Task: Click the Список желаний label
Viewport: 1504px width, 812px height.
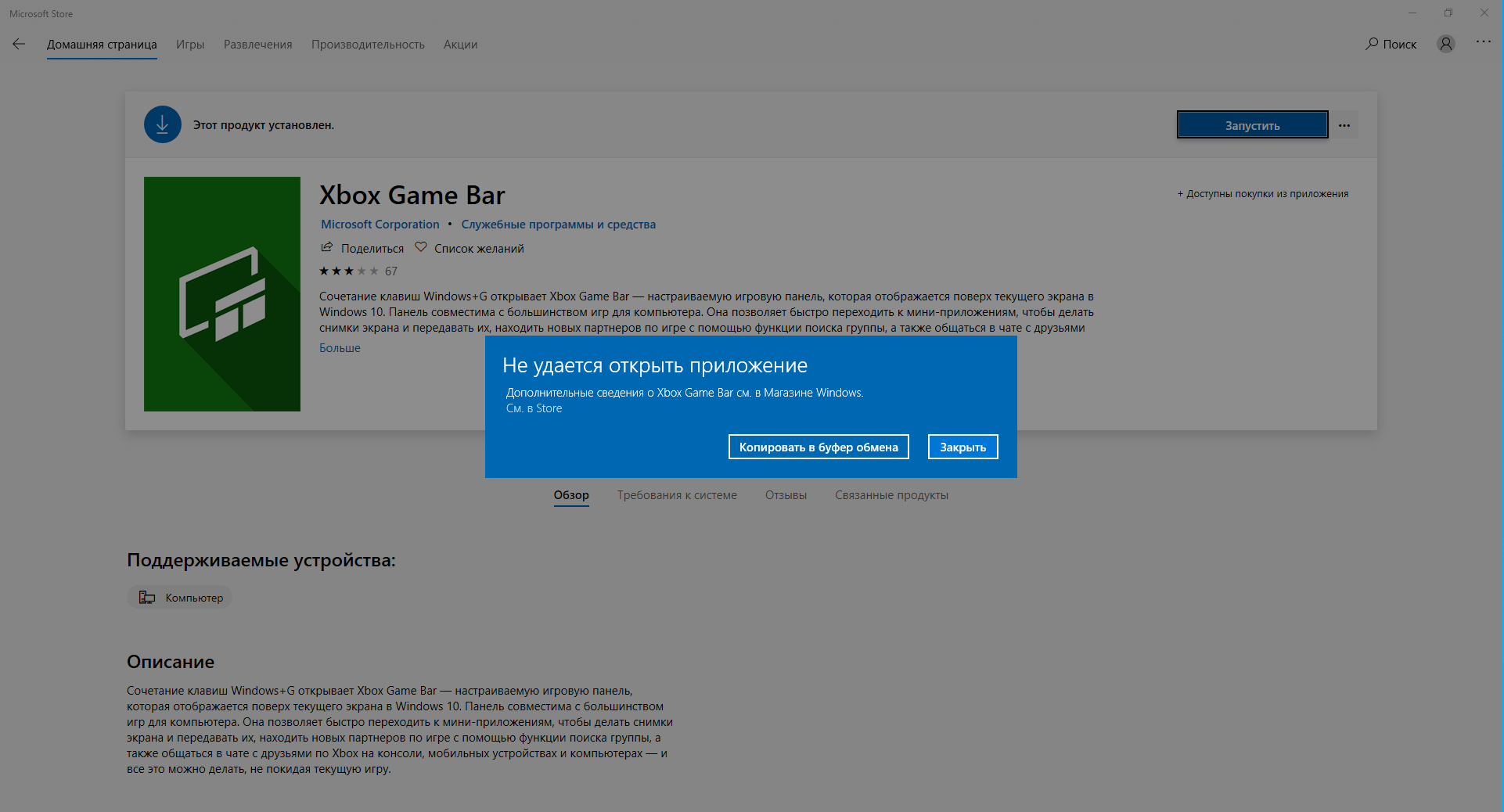Action: click(479, 249)
